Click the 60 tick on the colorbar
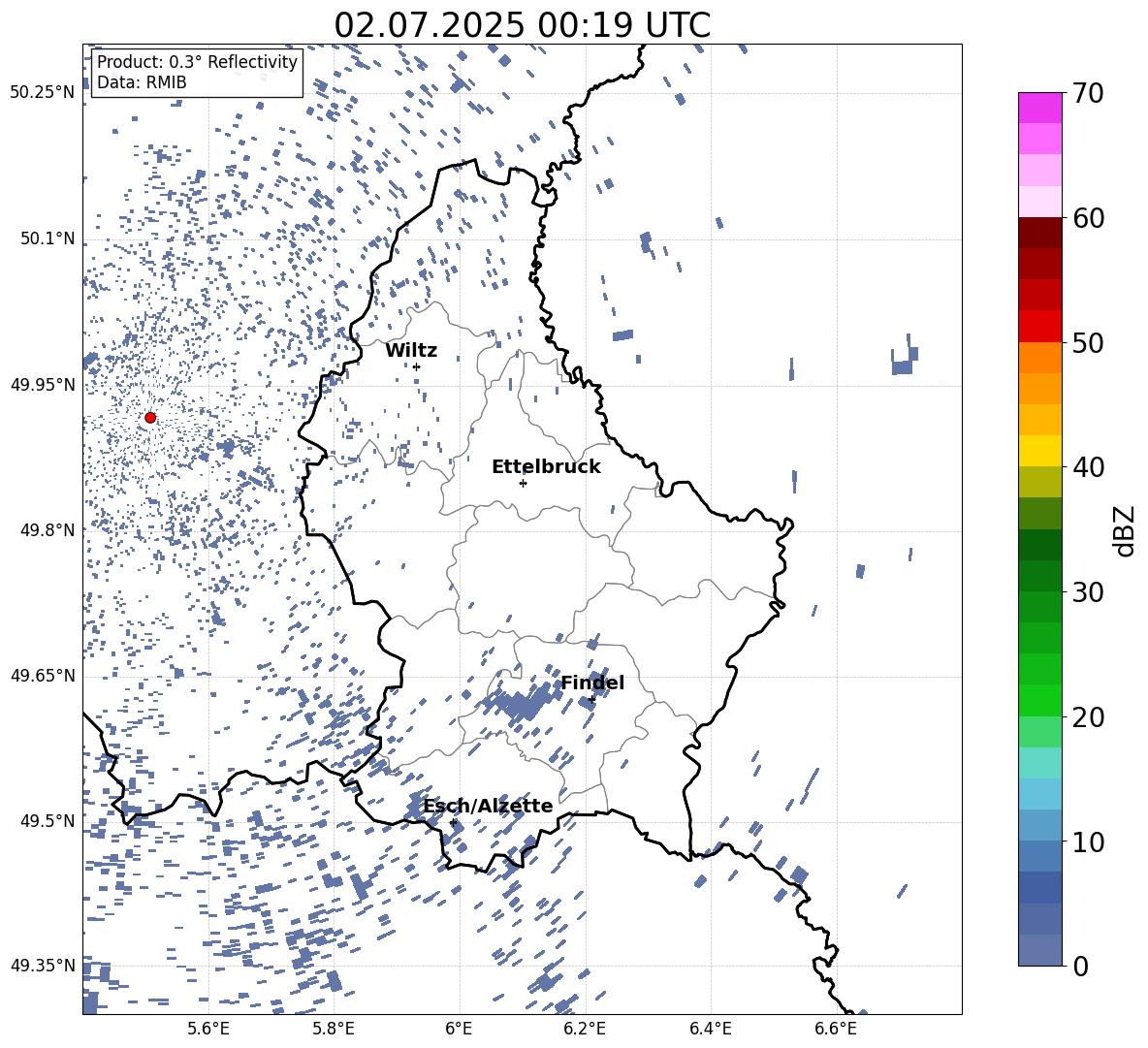Image resolution: width=1148 pixels, height=1048 pixels. pos(1087,218)
